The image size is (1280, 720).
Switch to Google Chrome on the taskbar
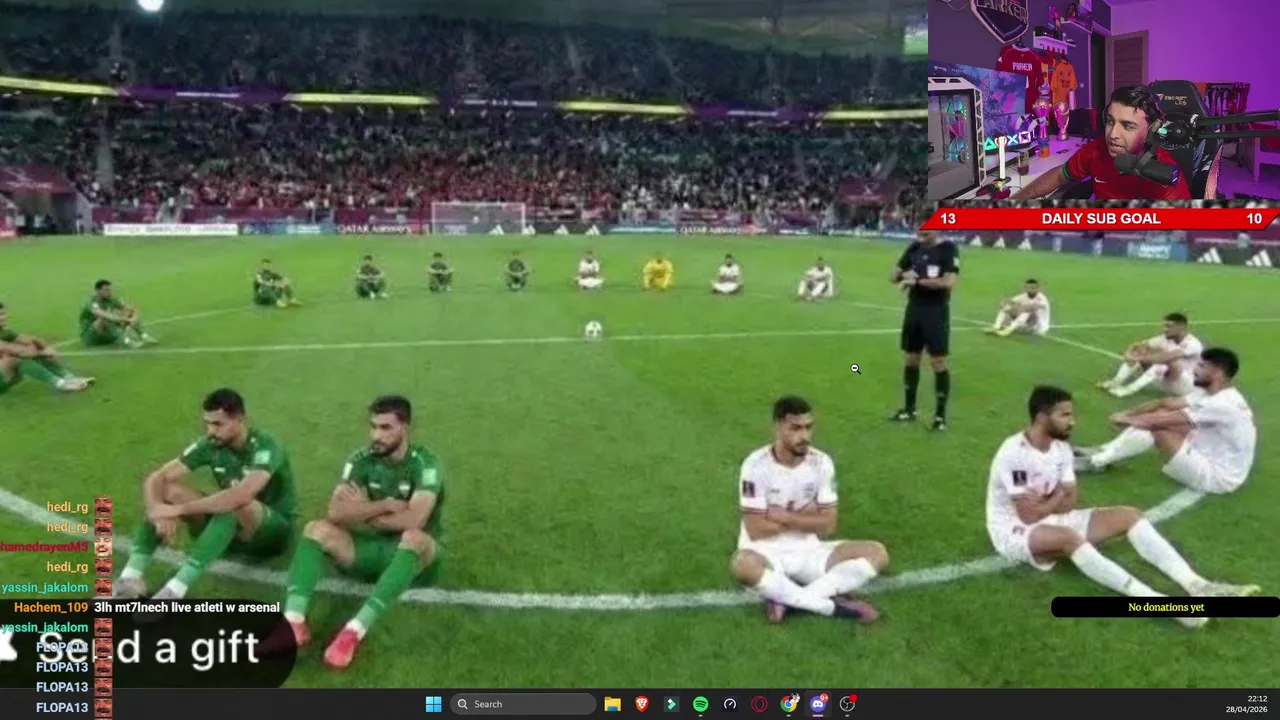coord(789,704)
